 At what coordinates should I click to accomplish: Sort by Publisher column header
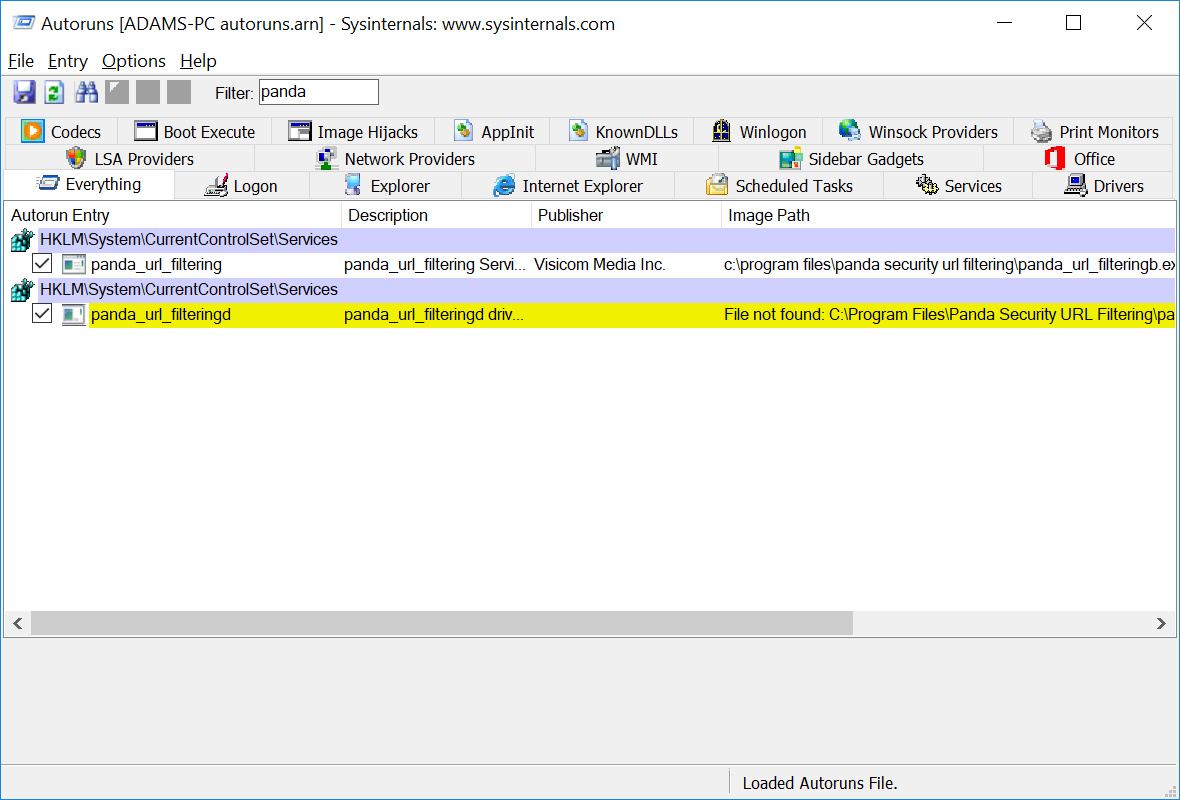(626, 215)
